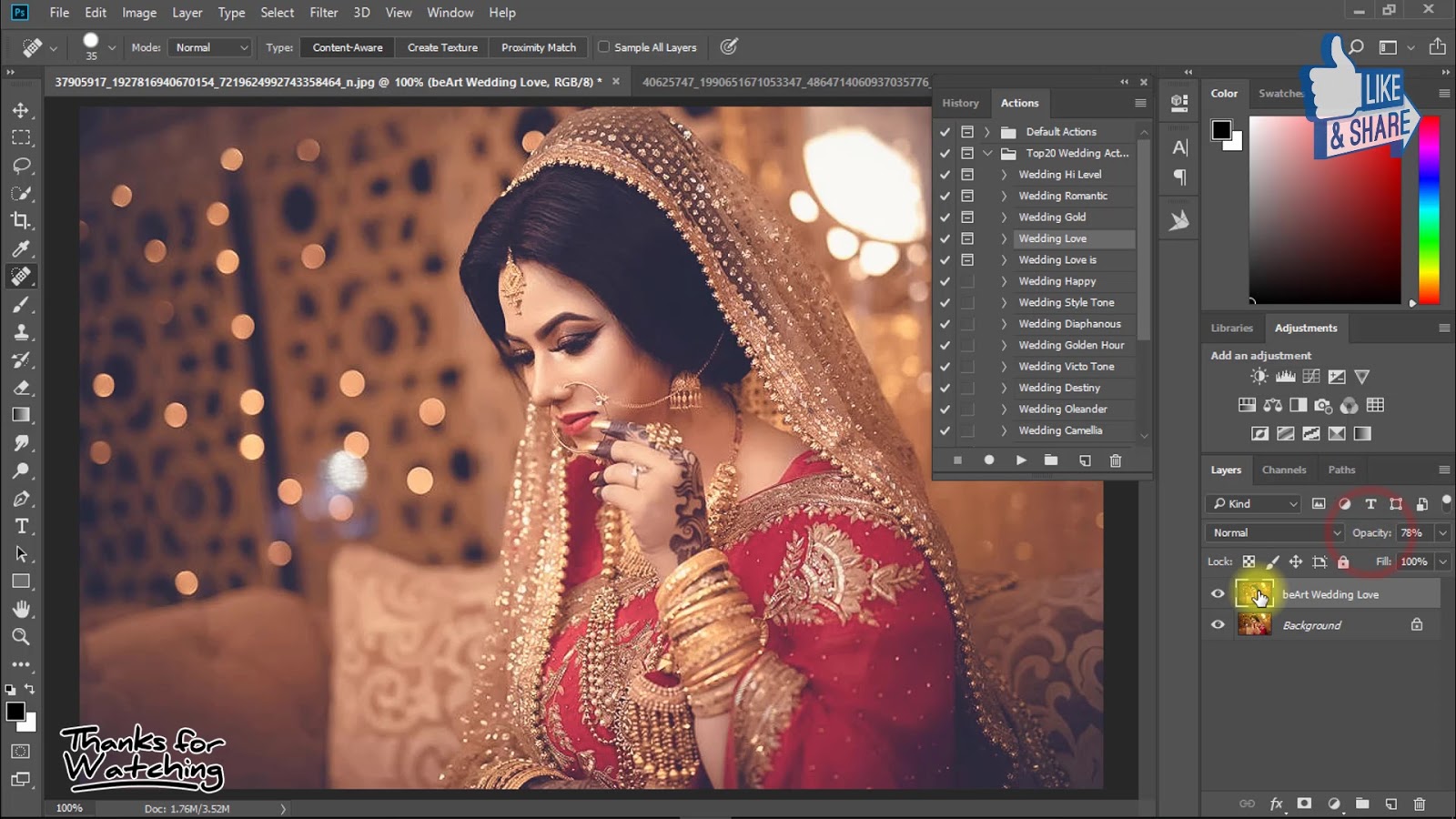This screenshot has height=819, width=1456.
Task: Open the Filter menu
Action: [323, 13]
